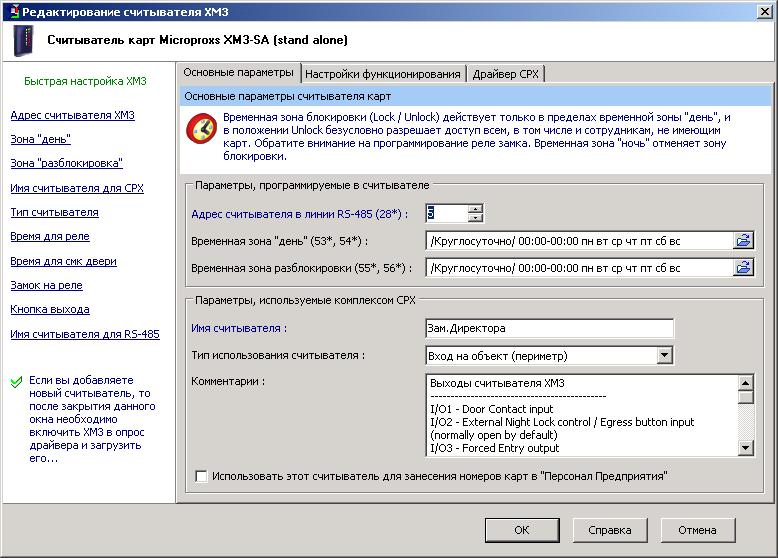Open the unlock time zone browse icon

[x=743, y=267]
